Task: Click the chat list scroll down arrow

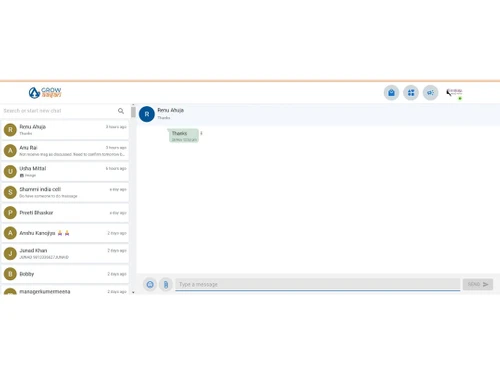Action: 133,292
